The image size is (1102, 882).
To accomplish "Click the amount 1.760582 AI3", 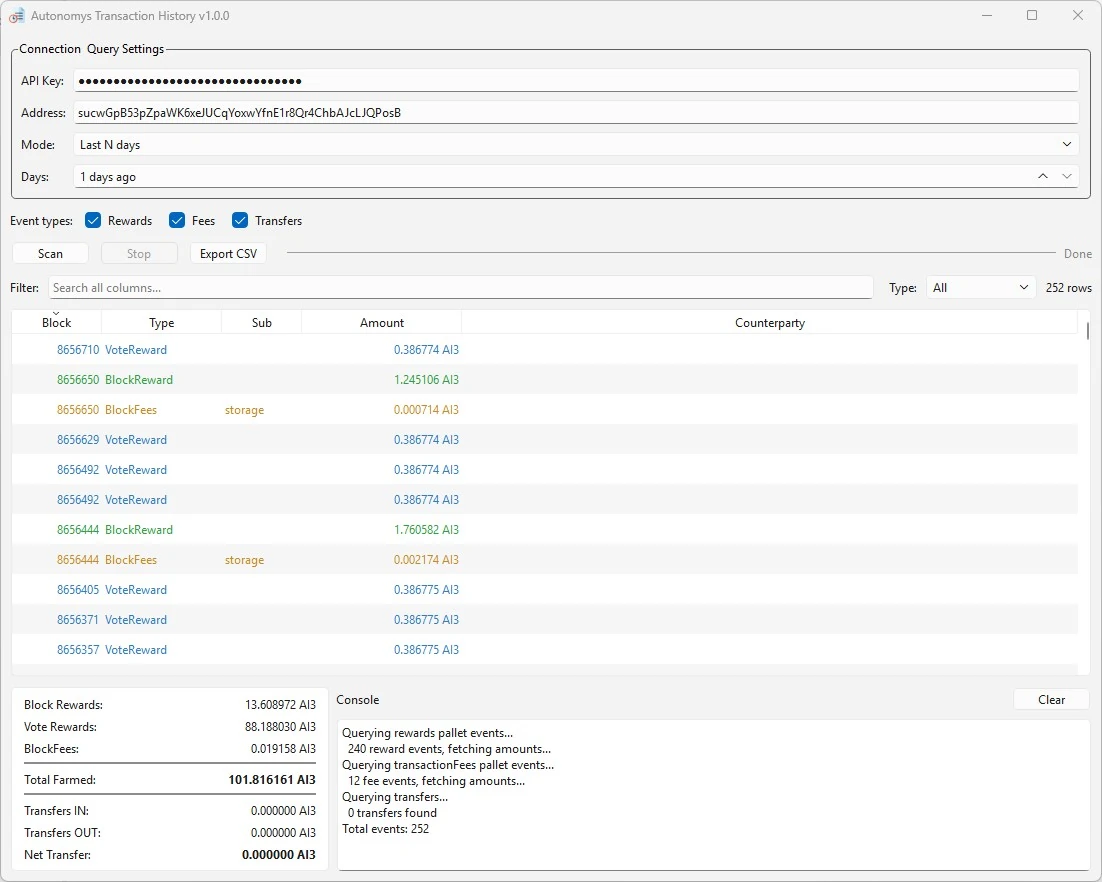I will pyautogui.click(x=426, y=529).
